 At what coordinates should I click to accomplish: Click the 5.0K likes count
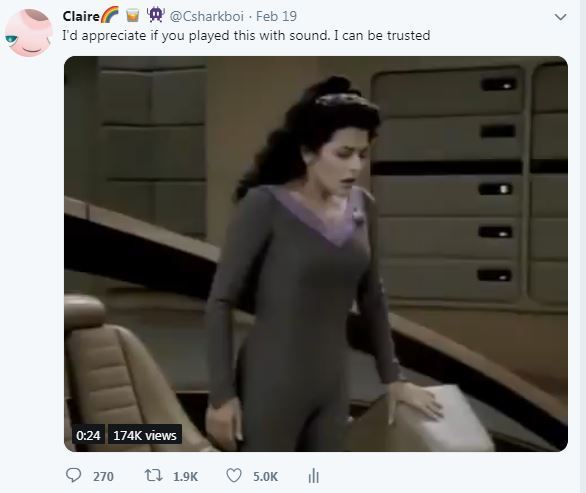265,477
